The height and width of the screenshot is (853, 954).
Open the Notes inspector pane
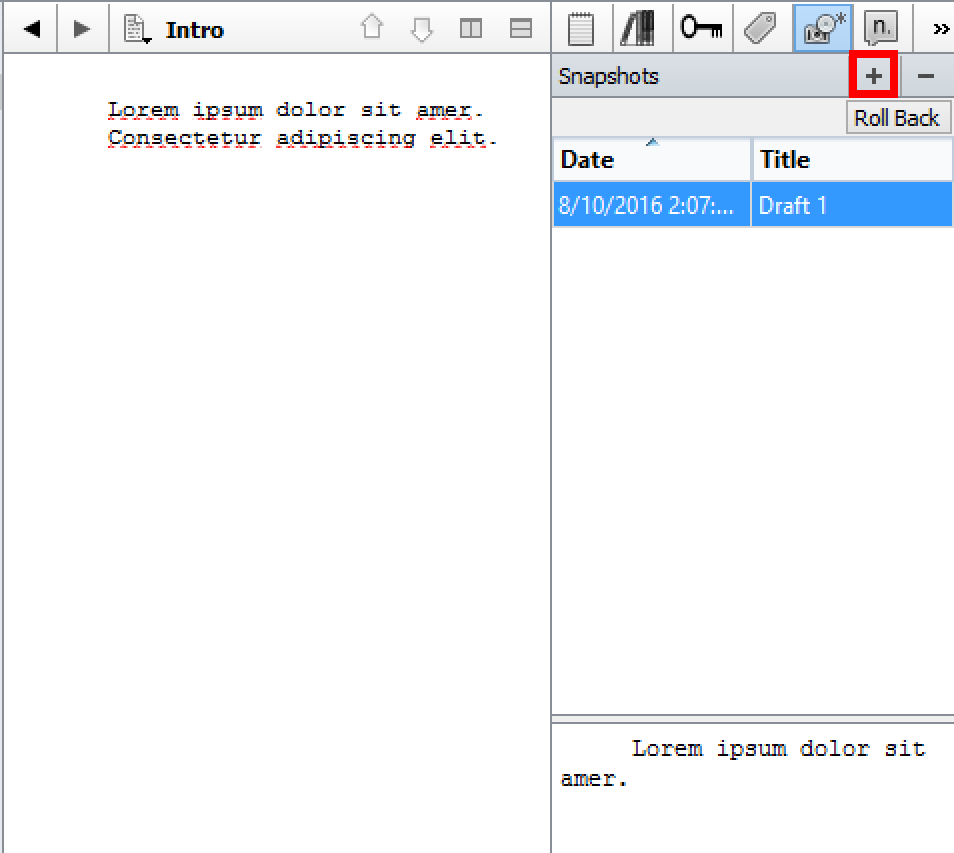581,29
